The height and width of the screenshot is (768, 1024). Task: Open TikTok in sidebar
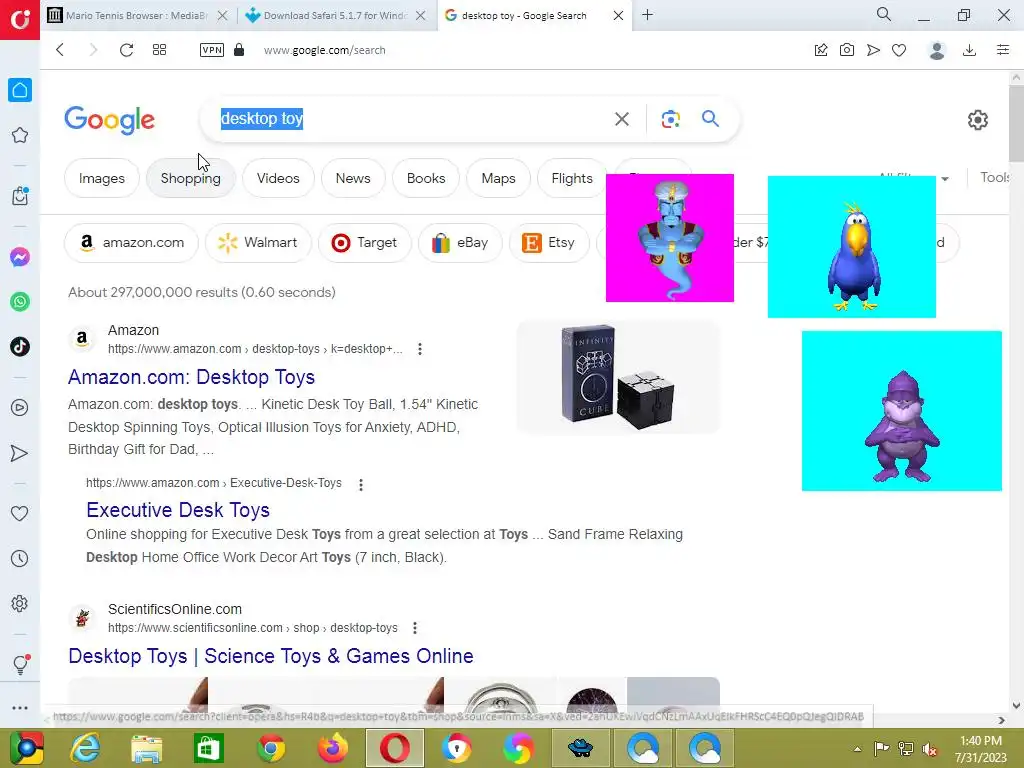[20, 346]
